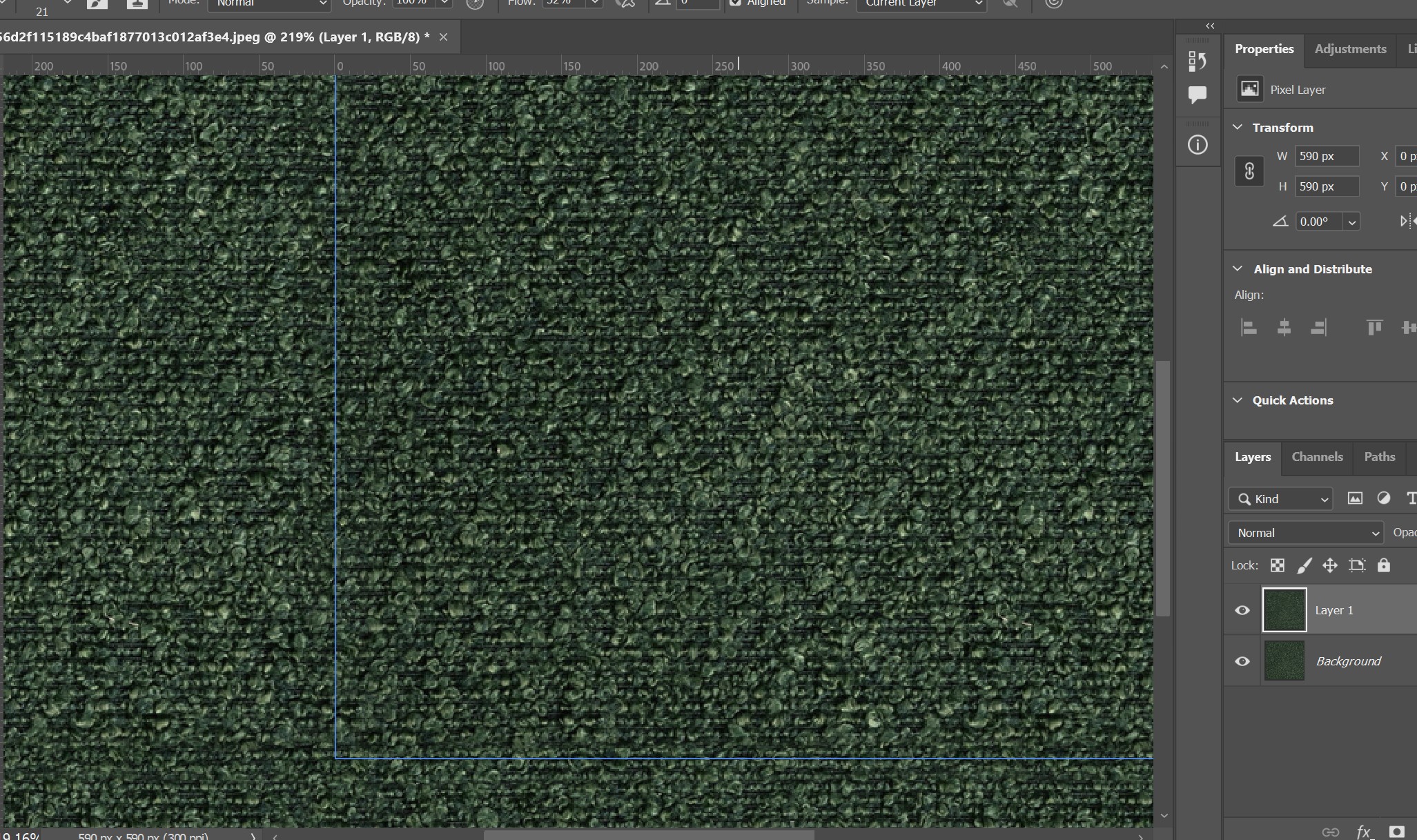Click flip horizontal icon in Transform
Screen dimensions: 1417x840
[1407, 222]
